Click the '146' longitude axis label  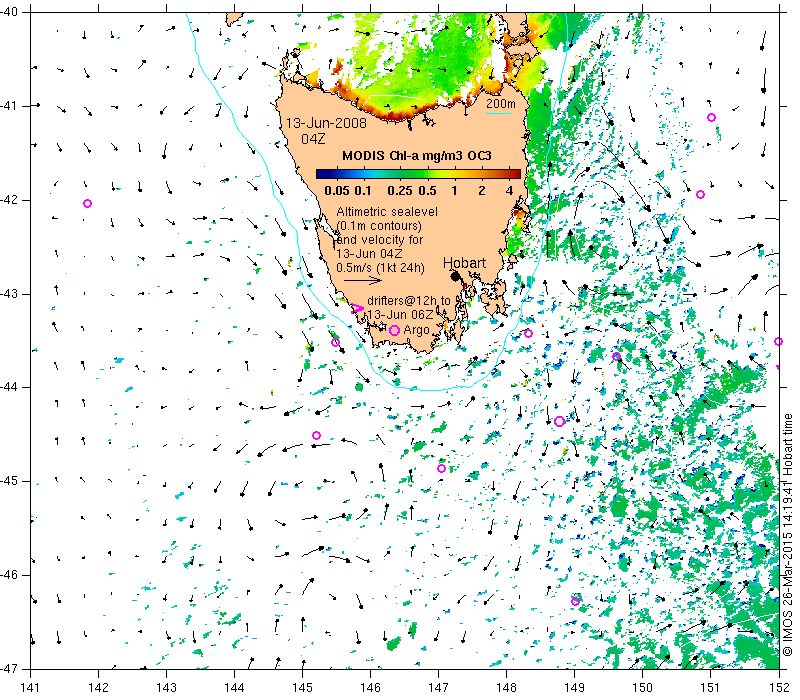[x=370, y=687]
